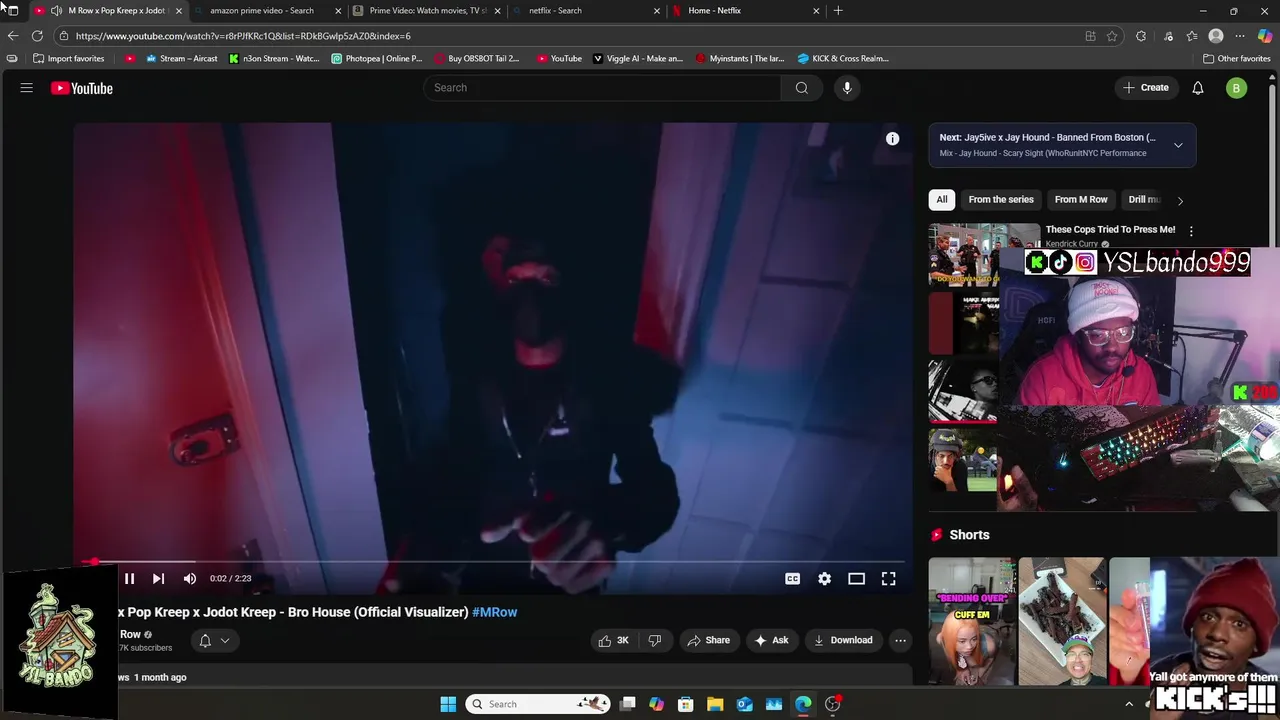Open account avatar B menu
The image size is (1280, 720).
tap(1236, 88)
